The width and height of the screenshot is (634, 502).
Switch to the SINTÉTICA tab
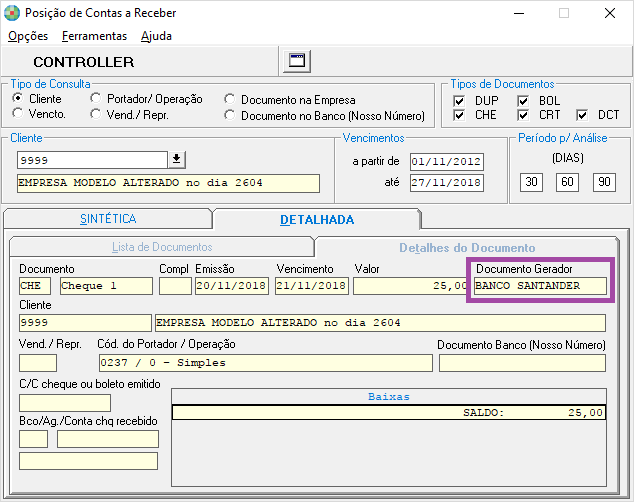(x=108, y=219)
